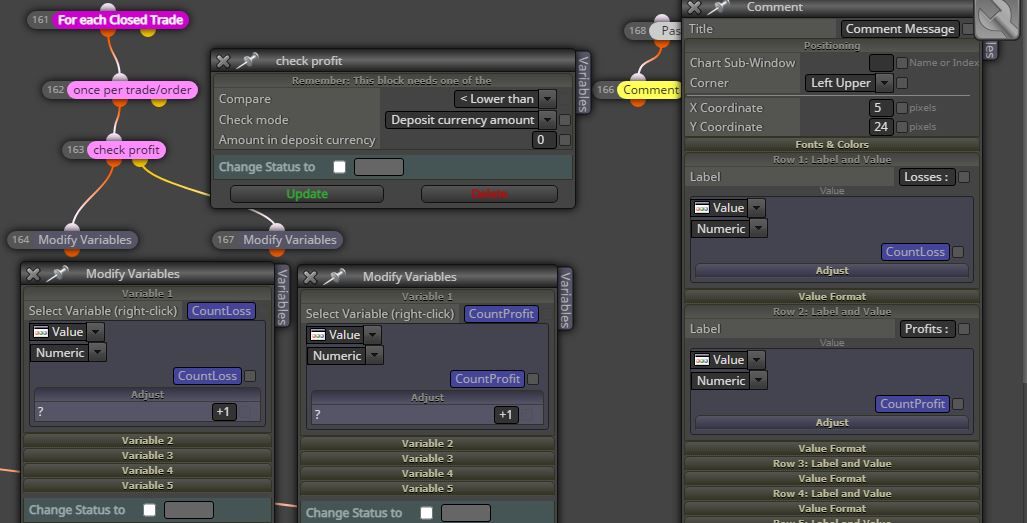
Task: Click the yellow Comment node 166
Action: (x=648, y=90)
